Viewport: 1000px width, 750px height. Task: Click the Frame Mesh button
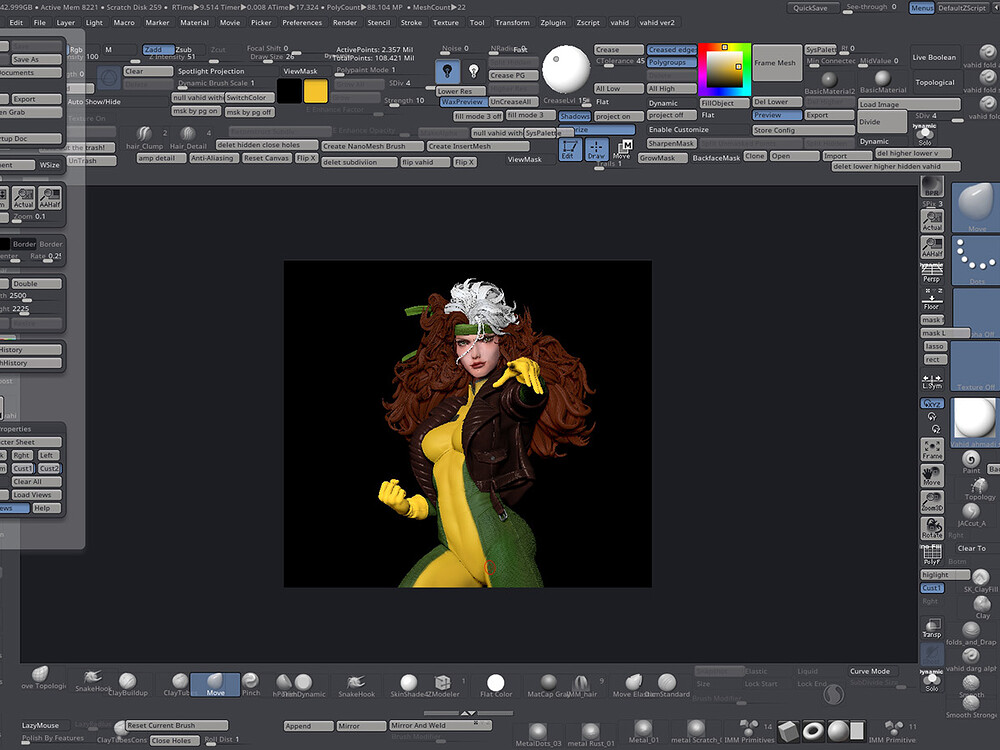point(777,62)
